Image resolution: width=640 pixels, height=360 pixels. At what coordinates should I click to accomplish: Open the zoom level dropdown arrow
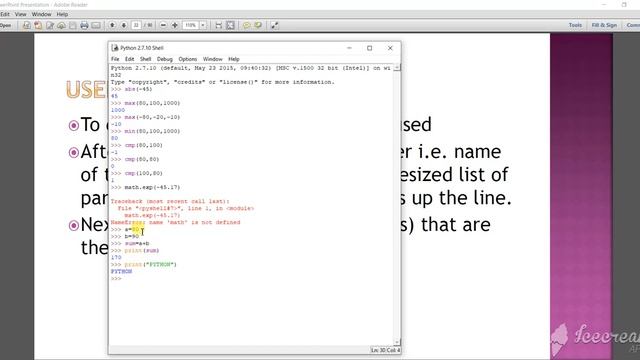[203, 25]
